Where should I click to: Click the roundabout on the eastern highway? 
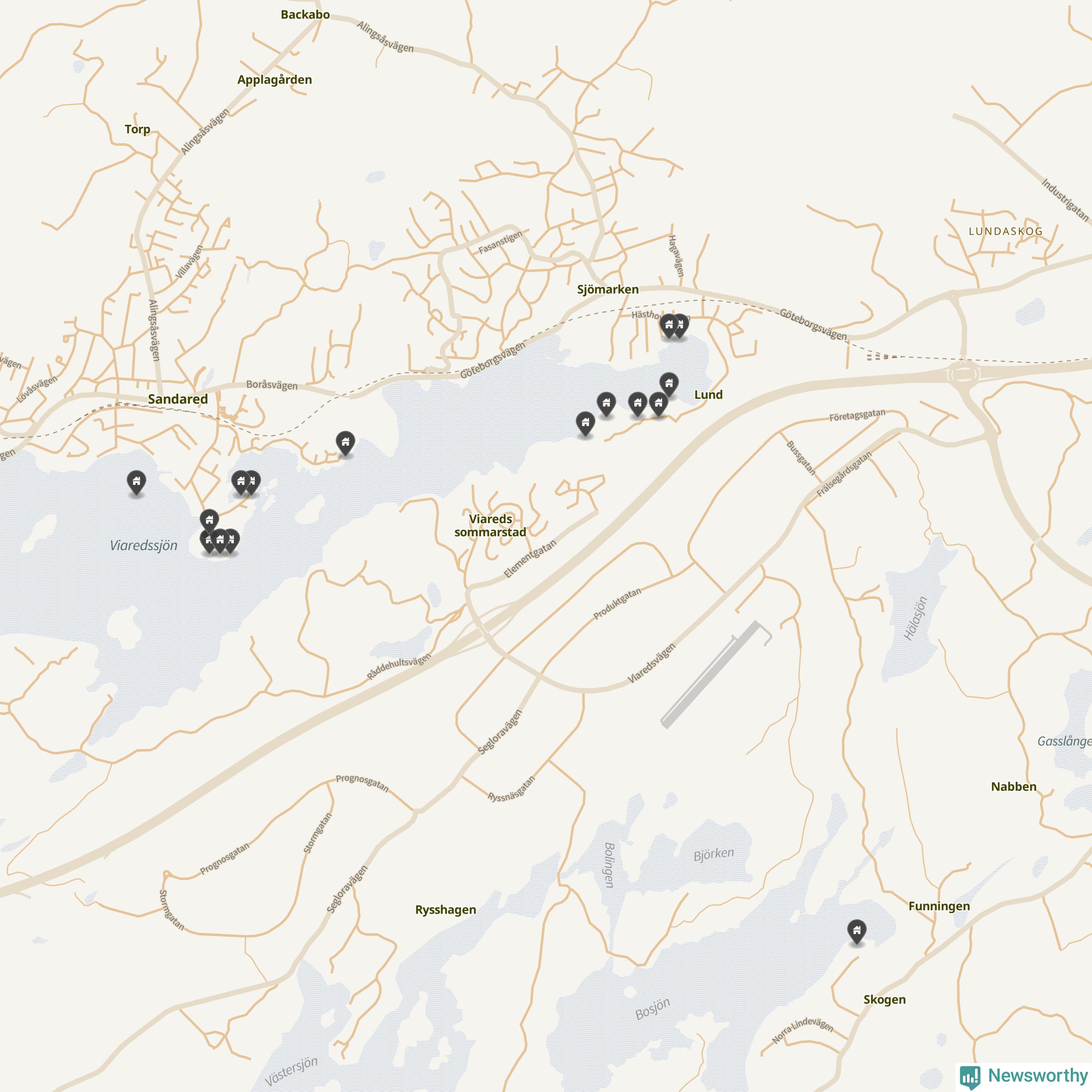963,374
